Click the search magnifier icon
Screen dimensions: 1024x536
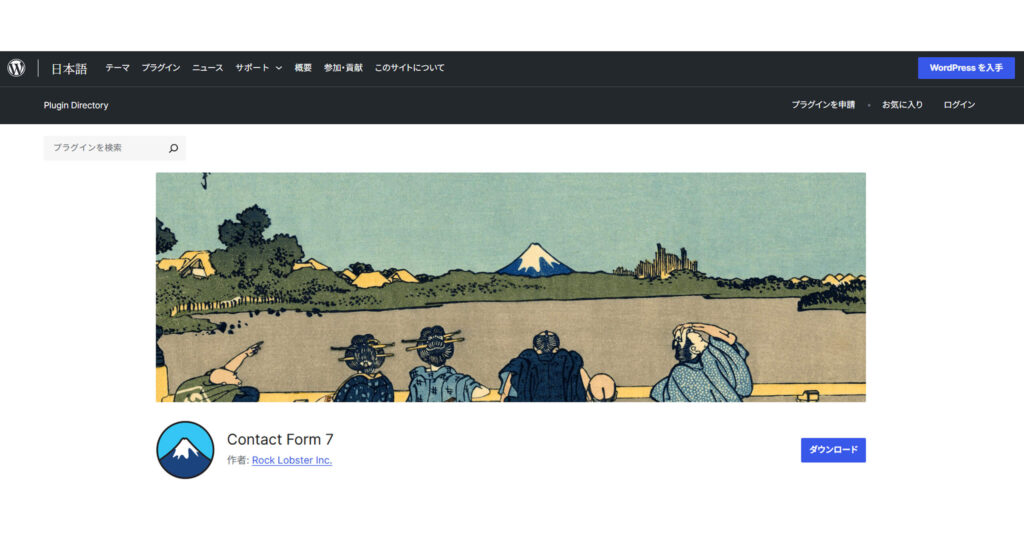[173, 148]
